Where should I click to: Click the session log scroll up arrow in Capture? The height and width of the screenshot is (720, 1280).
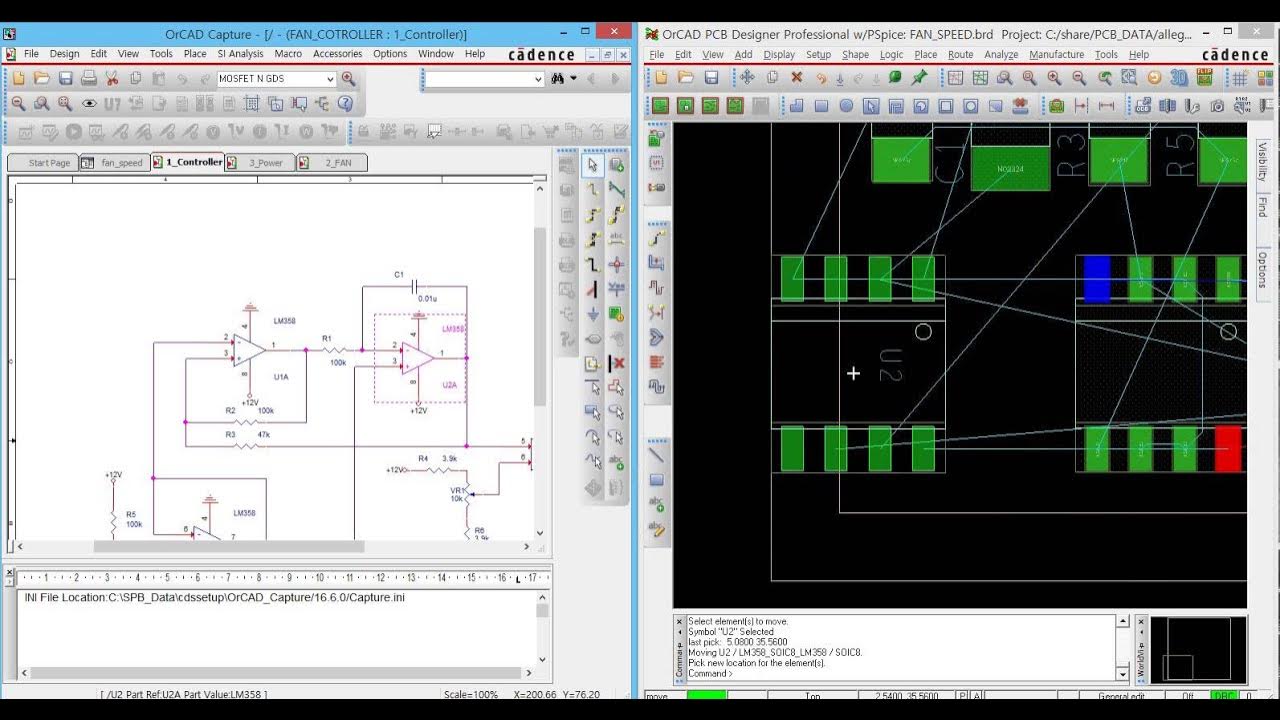543,596
